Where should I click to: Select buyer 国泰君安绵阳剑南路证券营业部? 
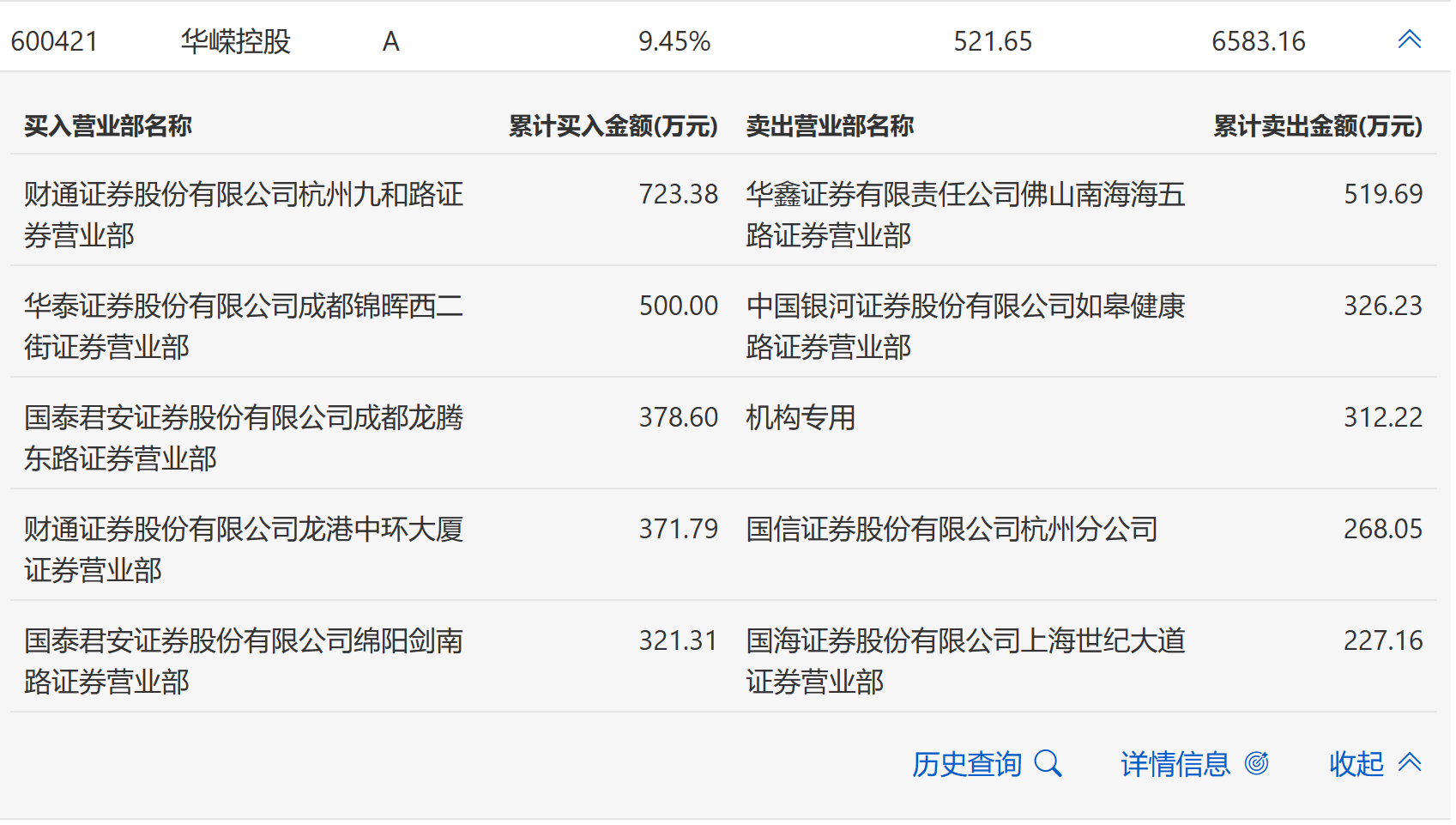click(x=244, y=661)
